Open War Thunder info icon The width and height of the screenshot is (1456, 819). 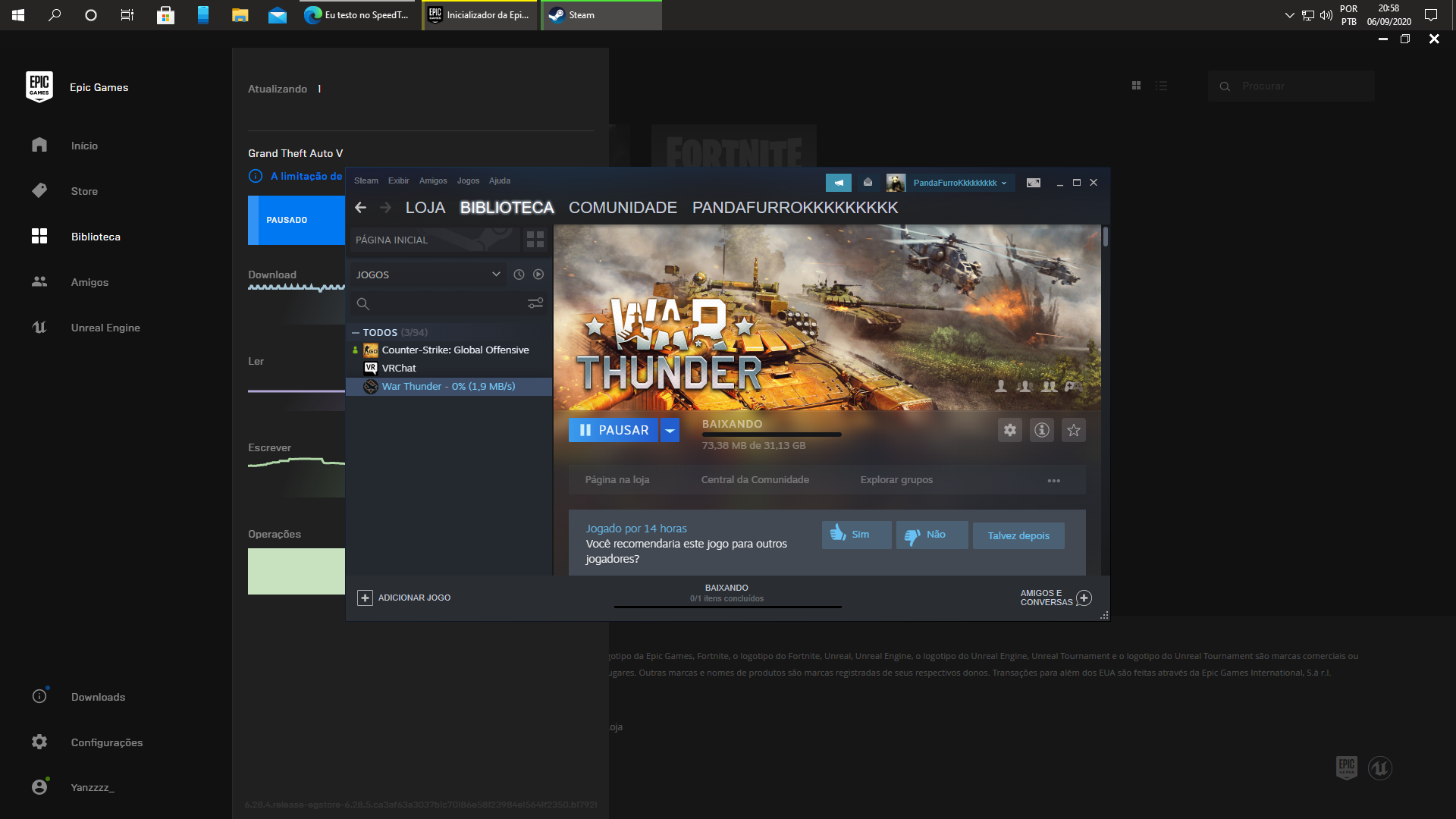(x=1042, y=430)
